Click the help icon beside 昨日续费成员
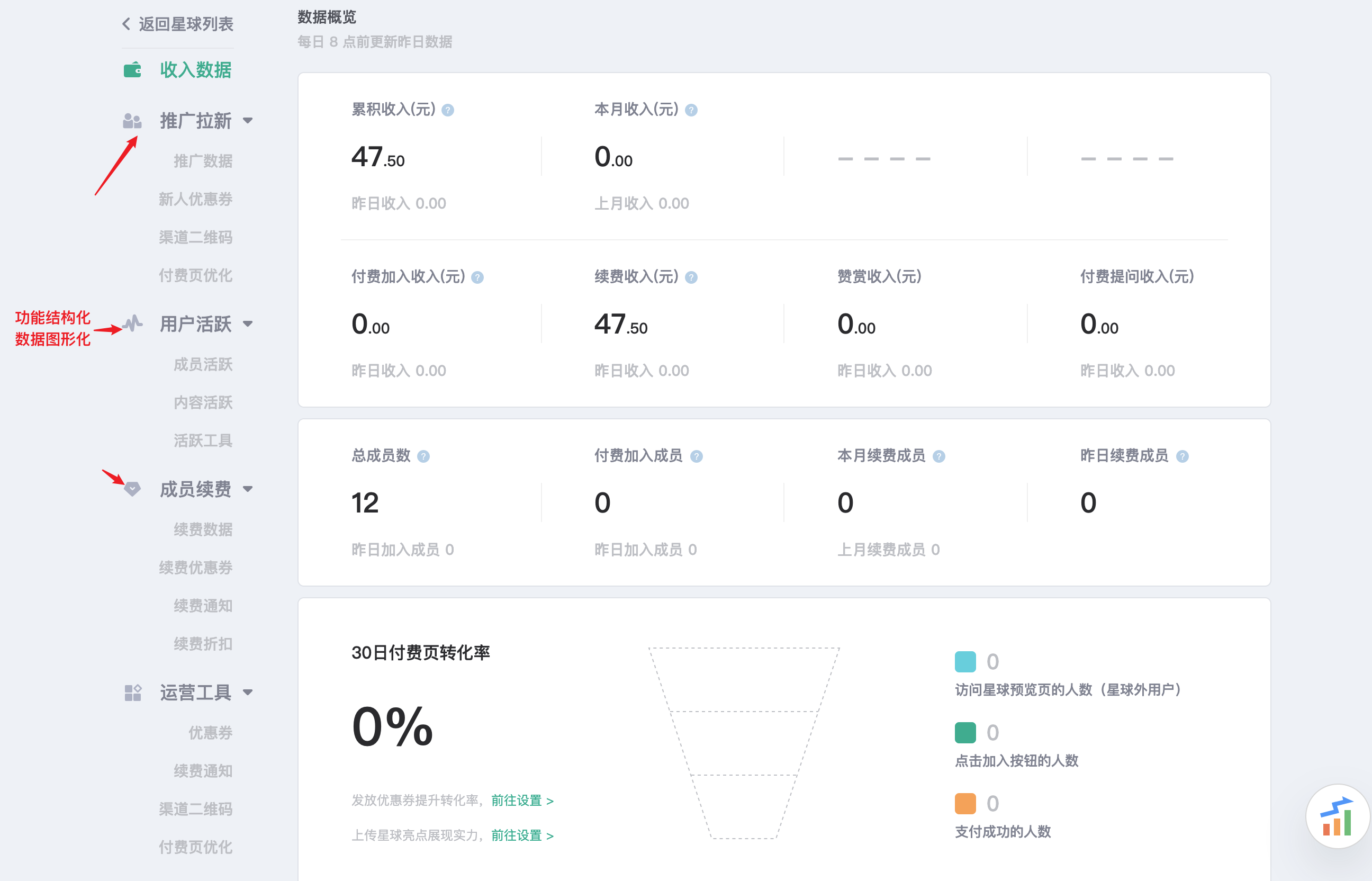The height and width of the screenshot is (881, 1372). (1182, 456)
